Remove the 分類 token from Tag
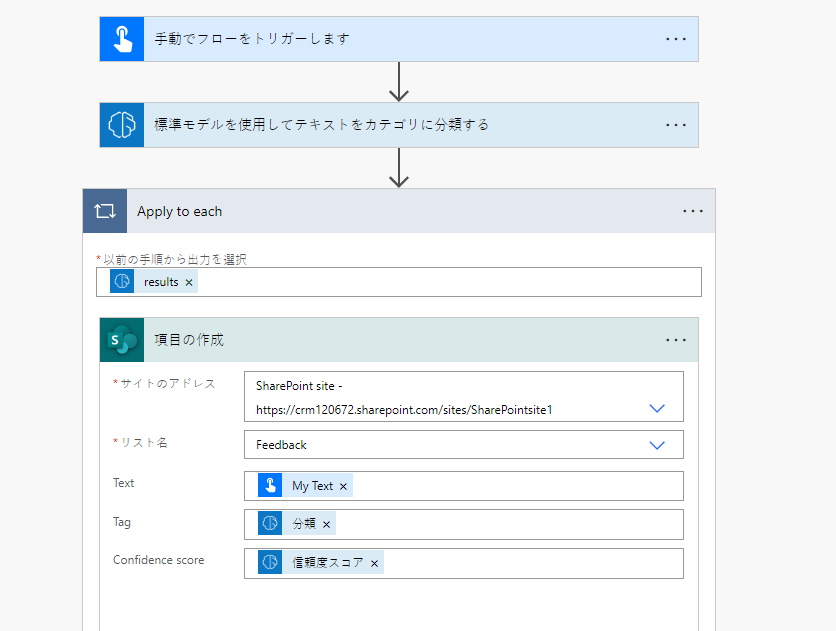836x631 pixels. [x=326, y=525]
